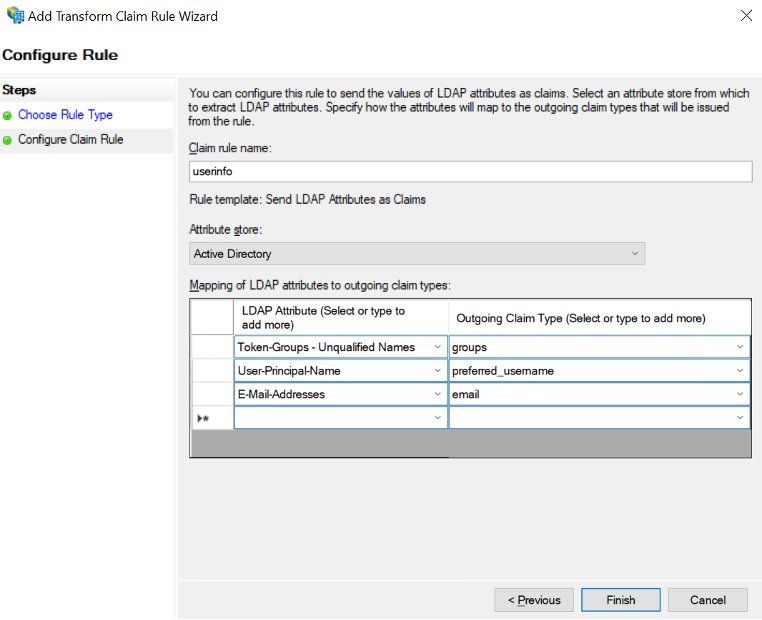Expand preferred_username outgoing claim dropdown
Image resolution: width=762 pixels, height=620 pixels.
(x=740, y=371)
